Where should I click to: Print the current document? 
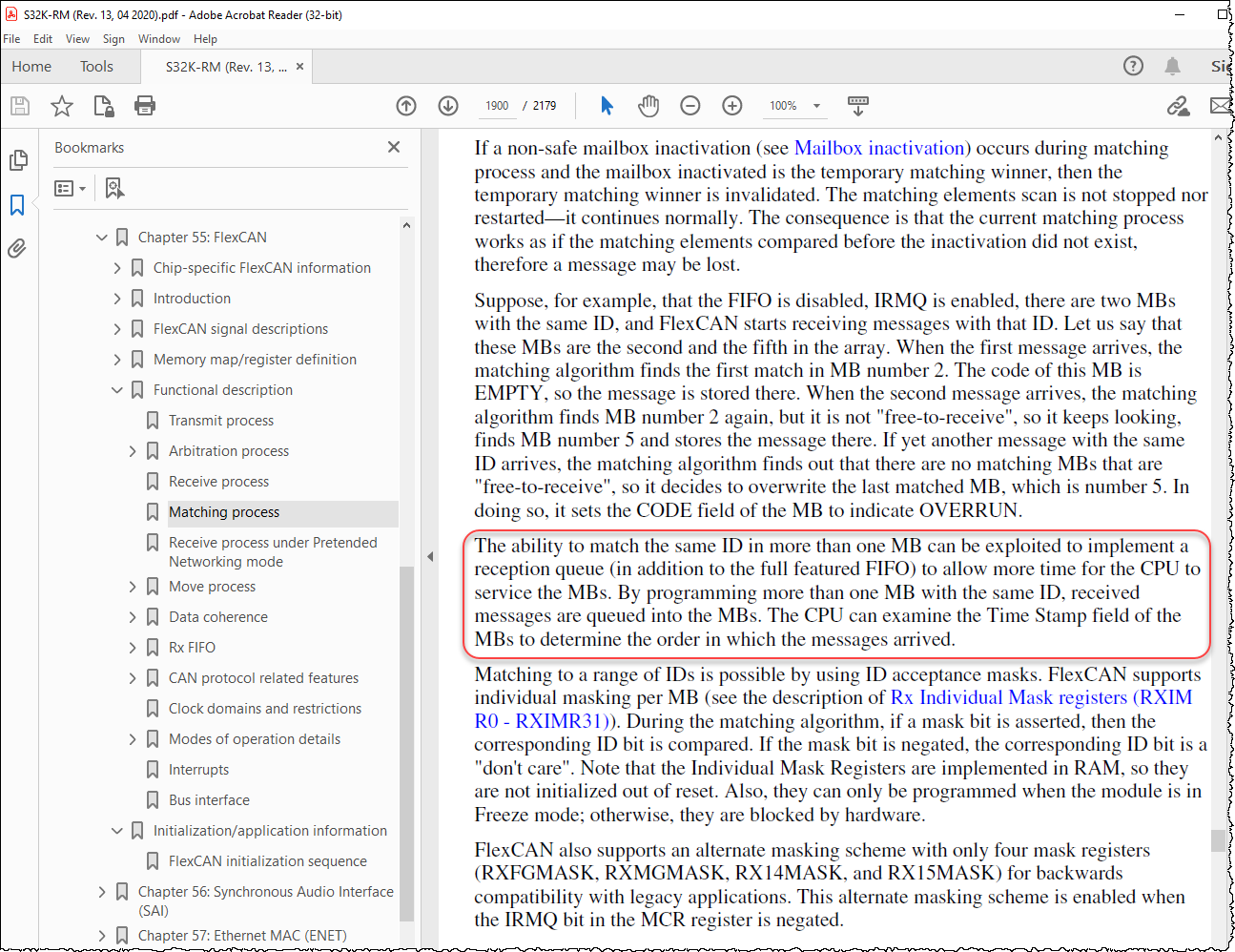pos(144,106)
